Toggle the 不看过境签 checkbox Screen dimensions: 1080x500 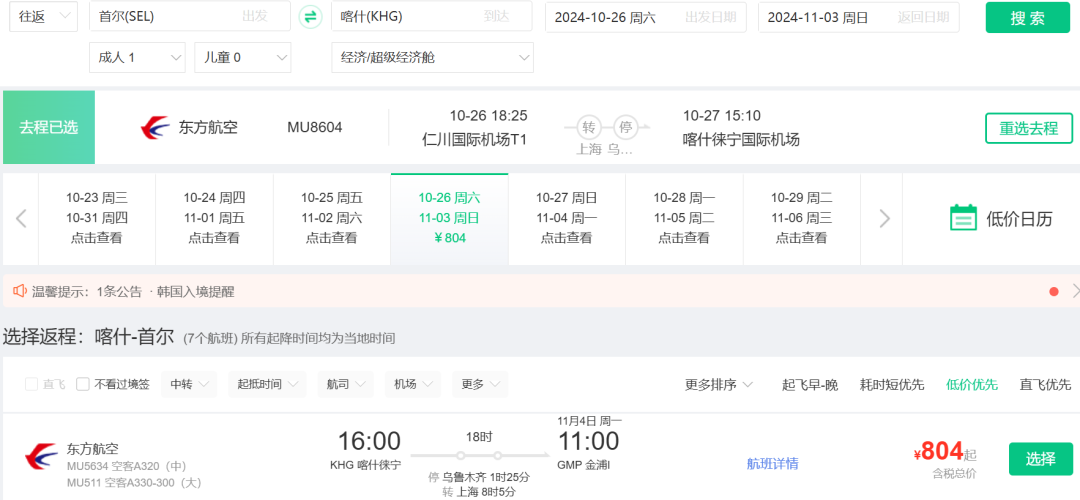(83, 384)
